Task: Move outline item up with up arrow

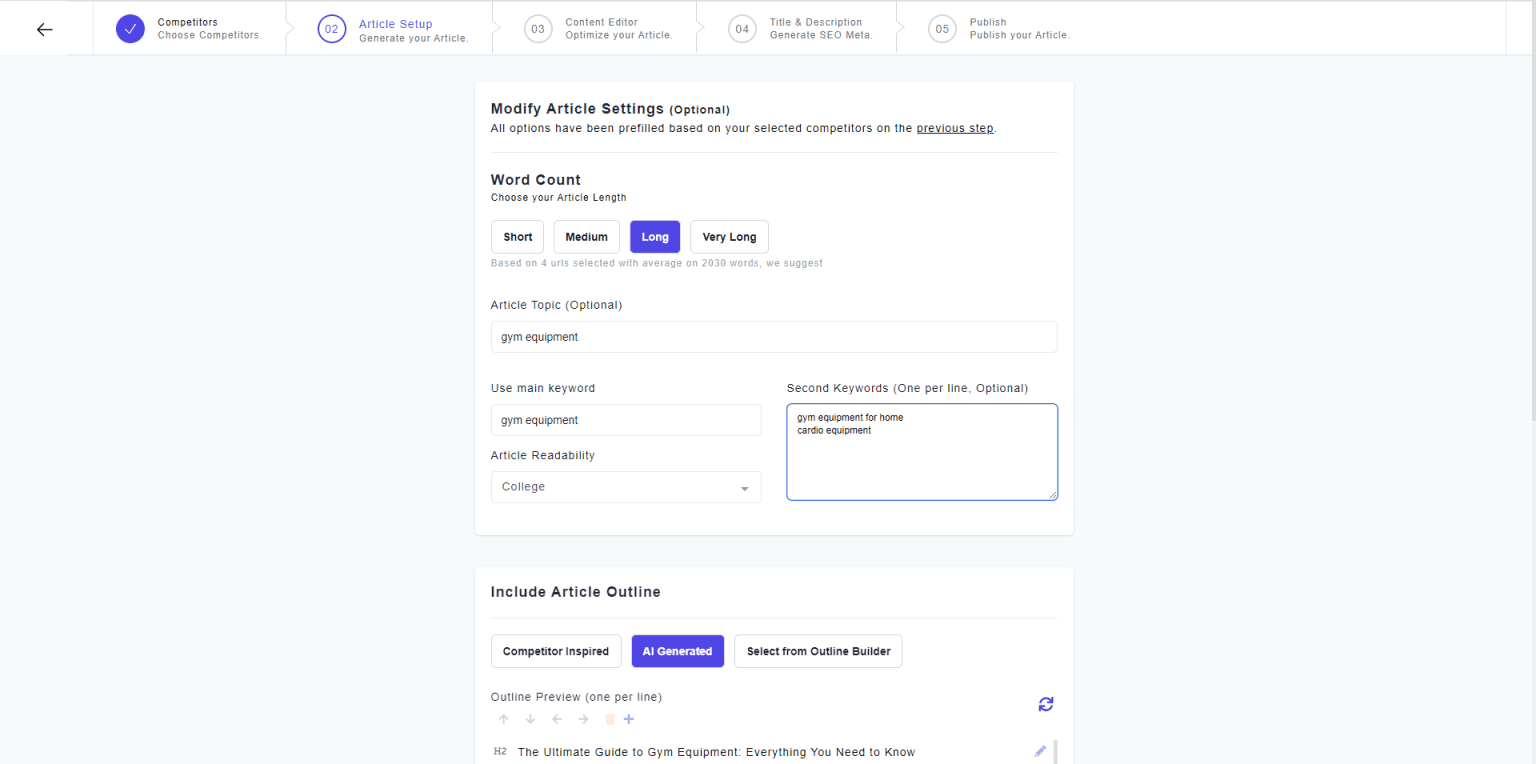Action: pyautogui.click(x=503, y=719)
